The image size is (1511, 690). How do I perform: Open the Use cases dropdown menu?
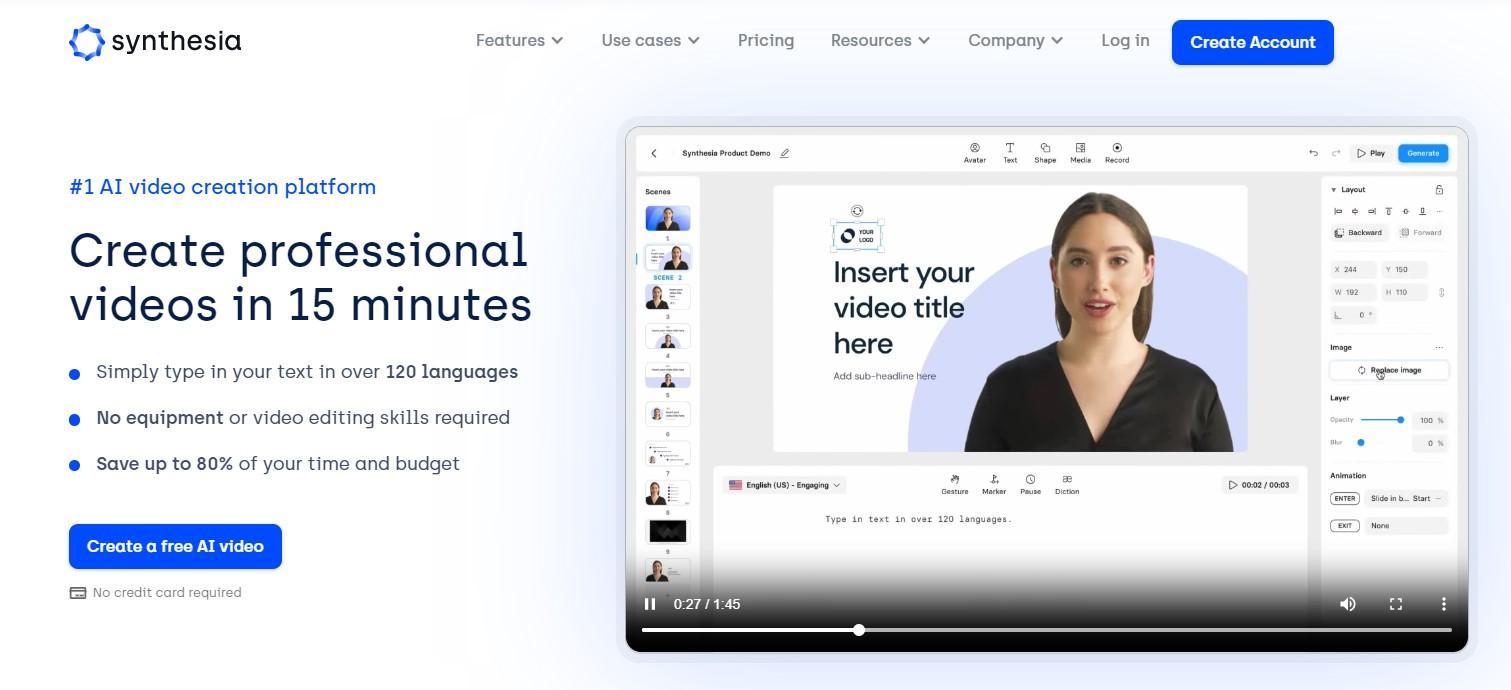[650, 41]
